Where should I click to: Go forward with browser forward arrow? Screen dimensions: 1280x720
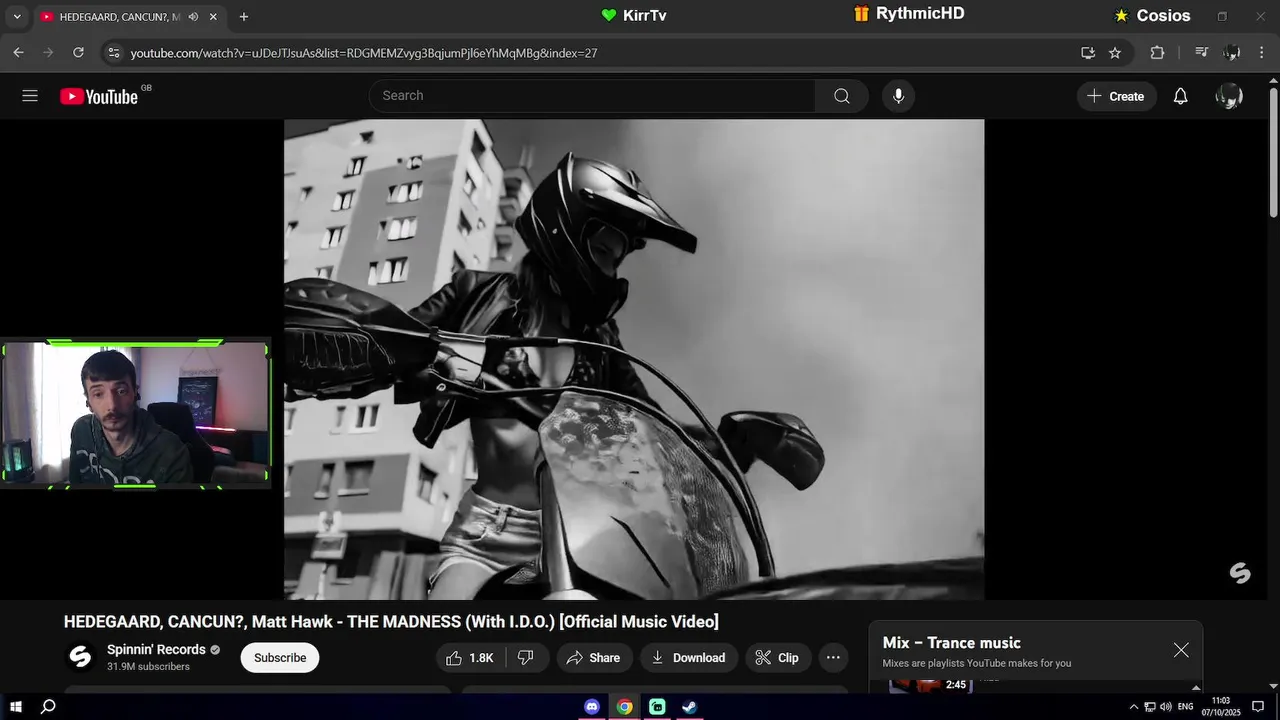click(x=48, y=52)
